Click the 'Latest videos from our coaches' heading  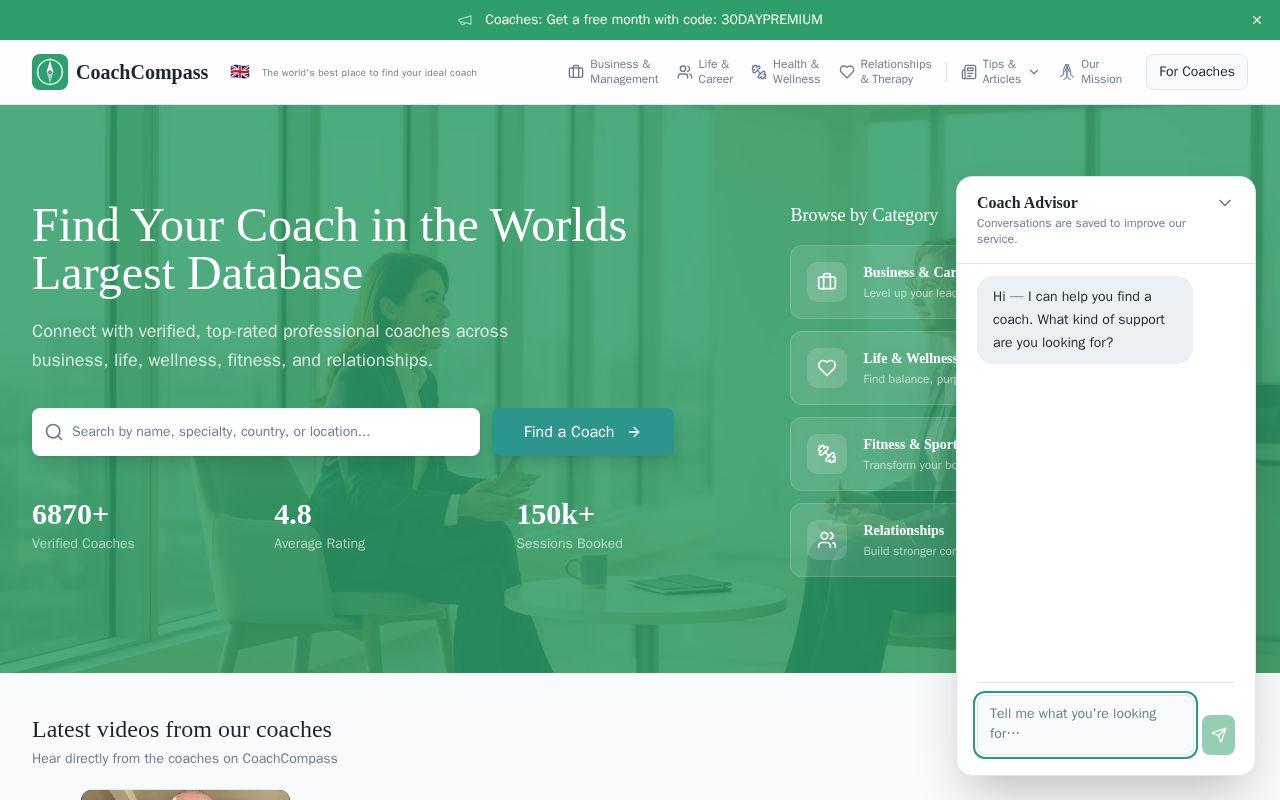pyautogui.click(x=182, y=729)
